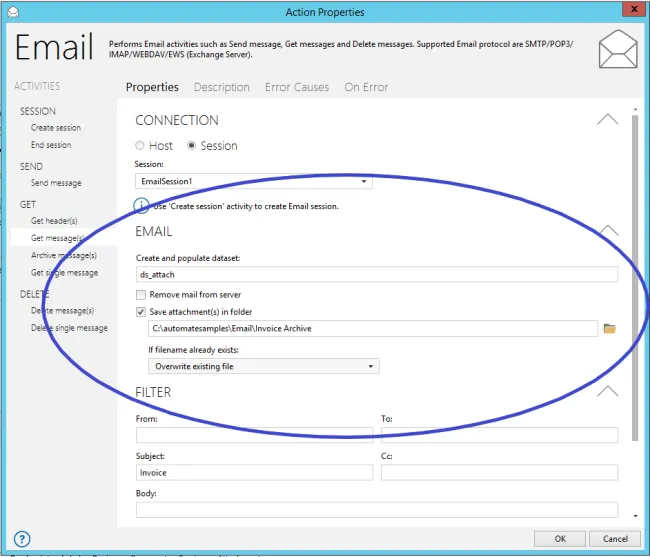Click the GET group heading
Image resolution: width=650 pixels, height=557 pixels.
coord(28,204)
